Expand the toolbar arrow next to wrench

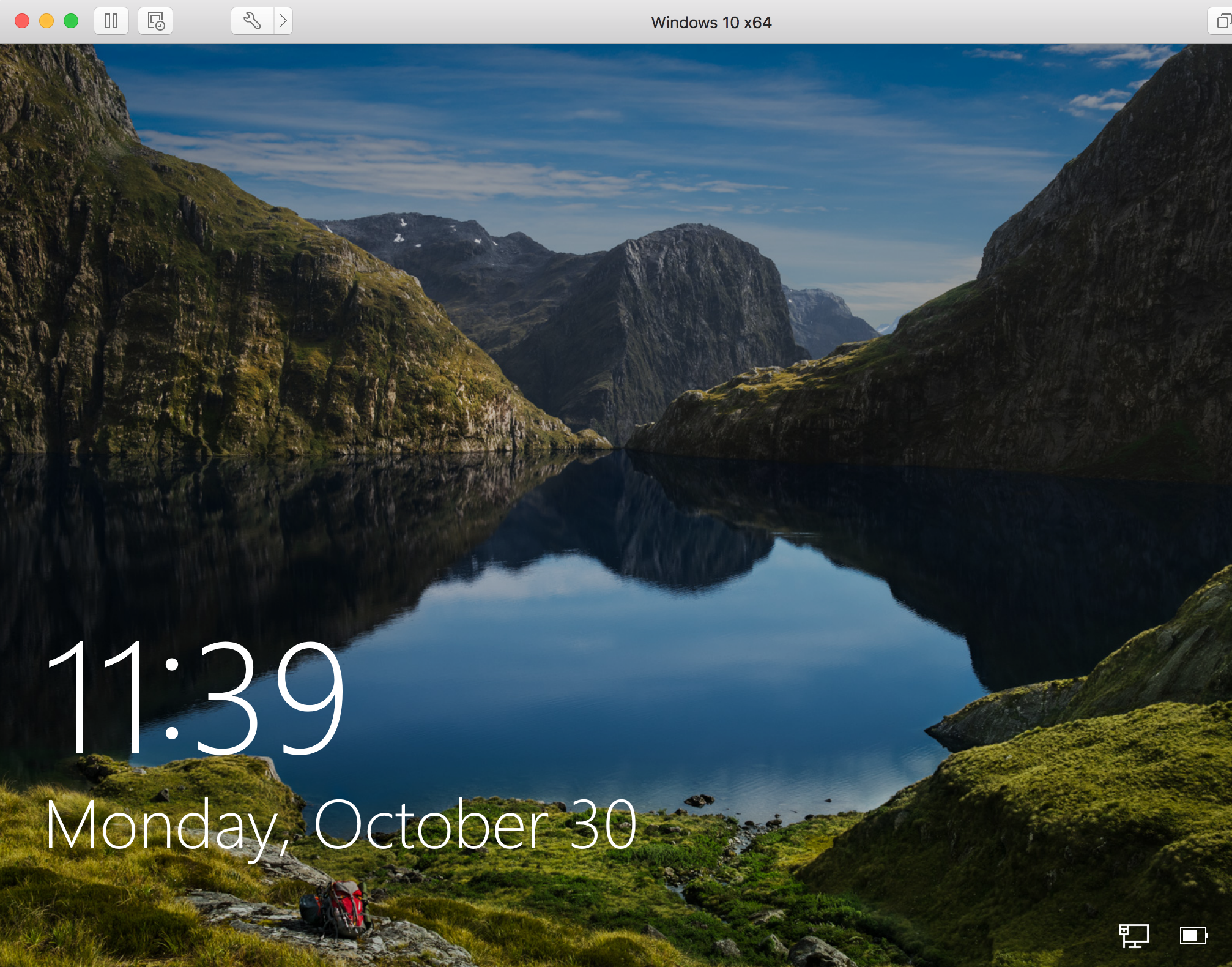(x=283, y=21)
